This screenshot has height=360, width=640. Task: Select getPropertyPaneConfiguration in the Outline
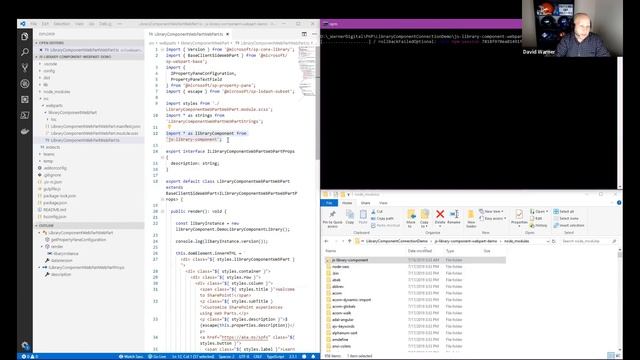(78, 240)
